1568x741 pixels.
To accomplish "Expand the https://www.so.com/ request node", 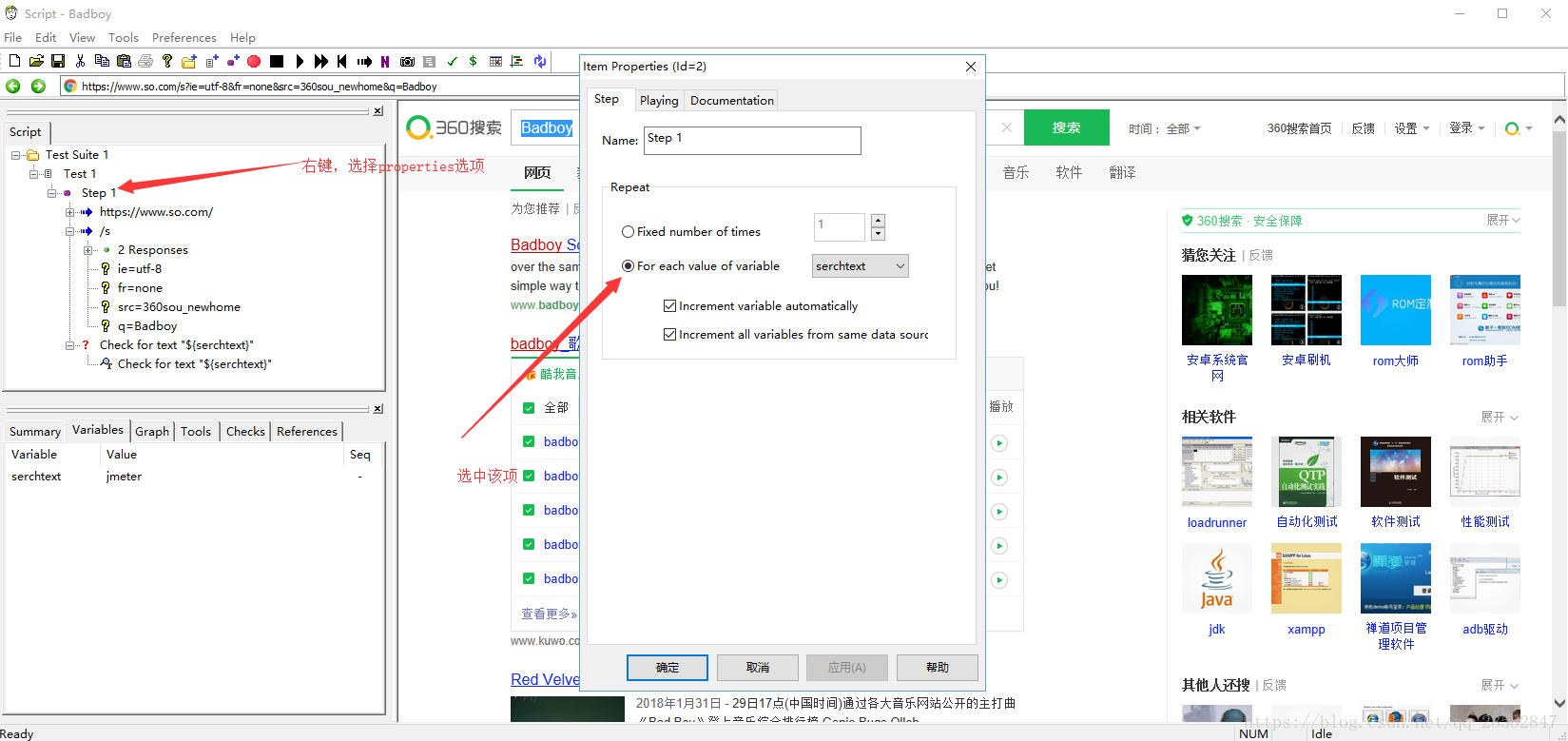I will click(70, 212).
